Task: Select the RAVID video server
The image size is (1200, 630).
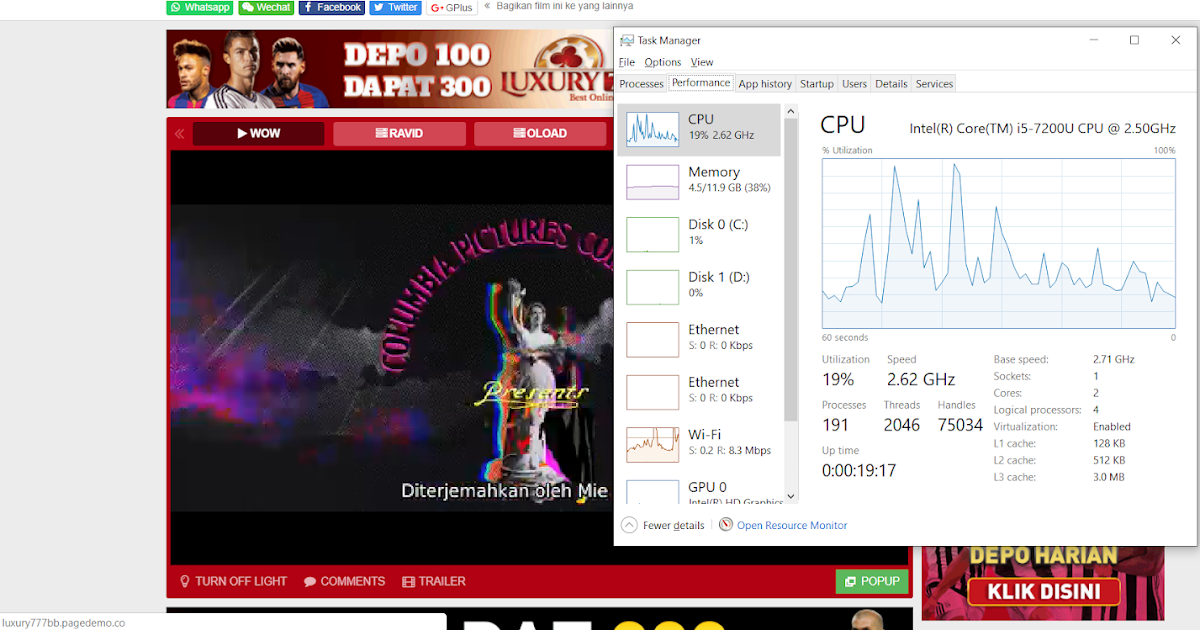Action: point(399,134)
